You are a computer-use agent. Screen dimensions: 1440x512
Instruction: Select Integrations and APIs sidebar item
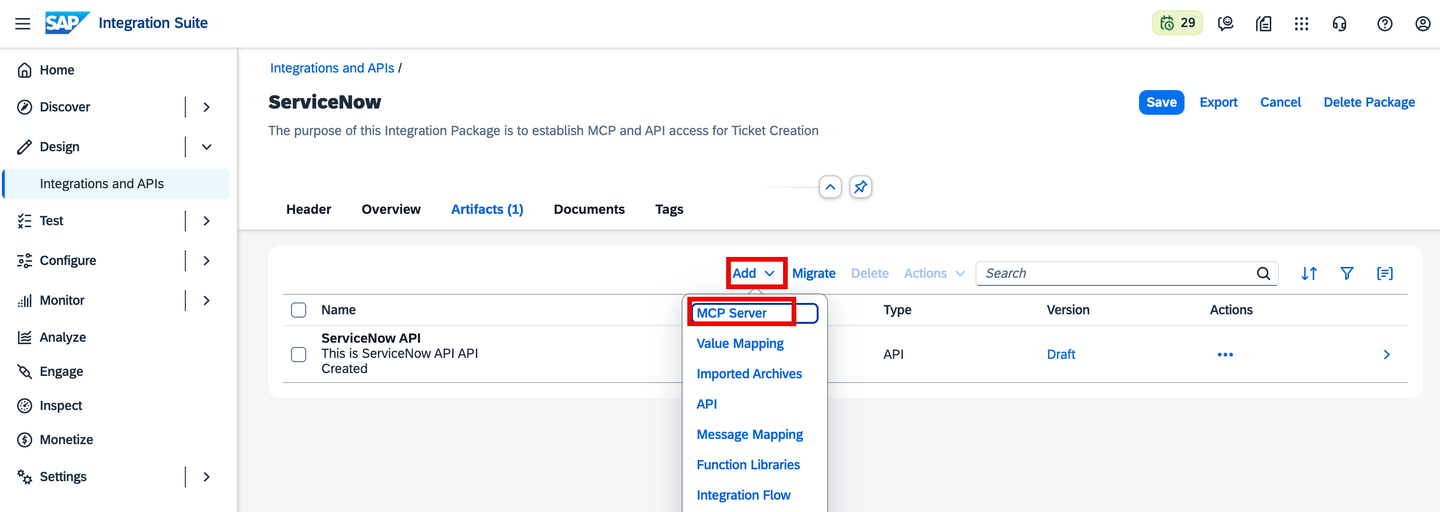[x=116, y=184]
